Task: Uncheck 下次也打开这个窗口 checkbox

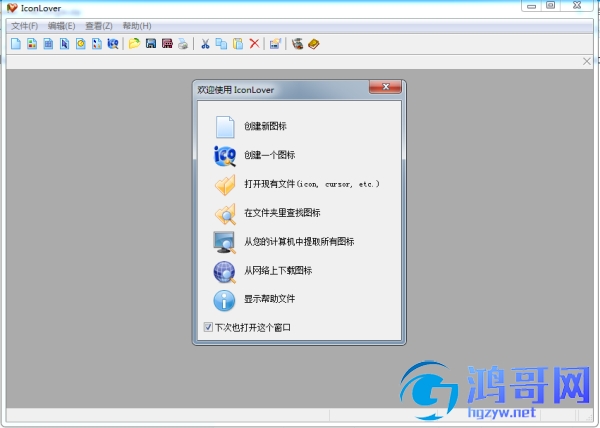Action: click(208, 327)
